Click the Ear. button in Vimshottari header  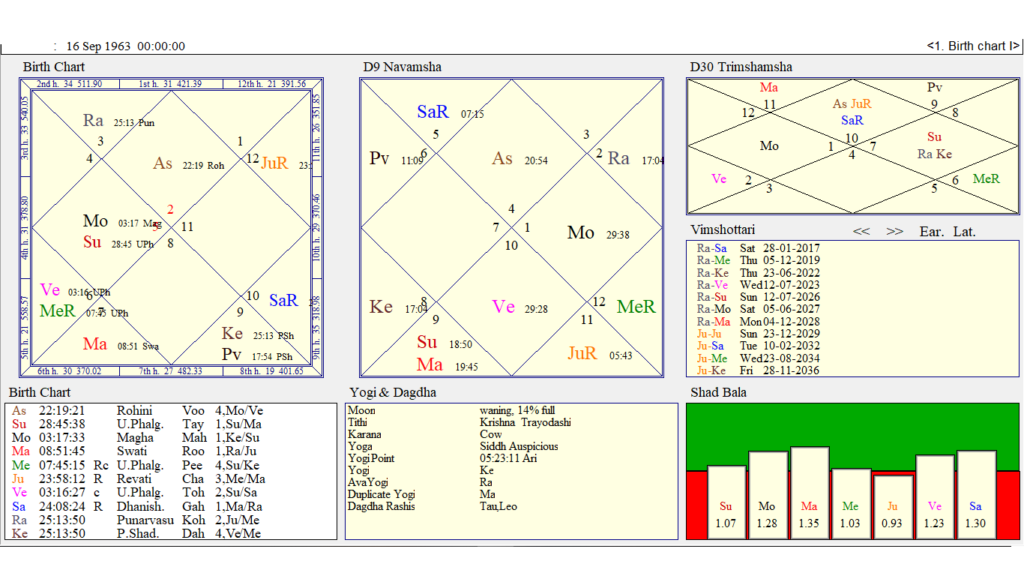(931, 231)
